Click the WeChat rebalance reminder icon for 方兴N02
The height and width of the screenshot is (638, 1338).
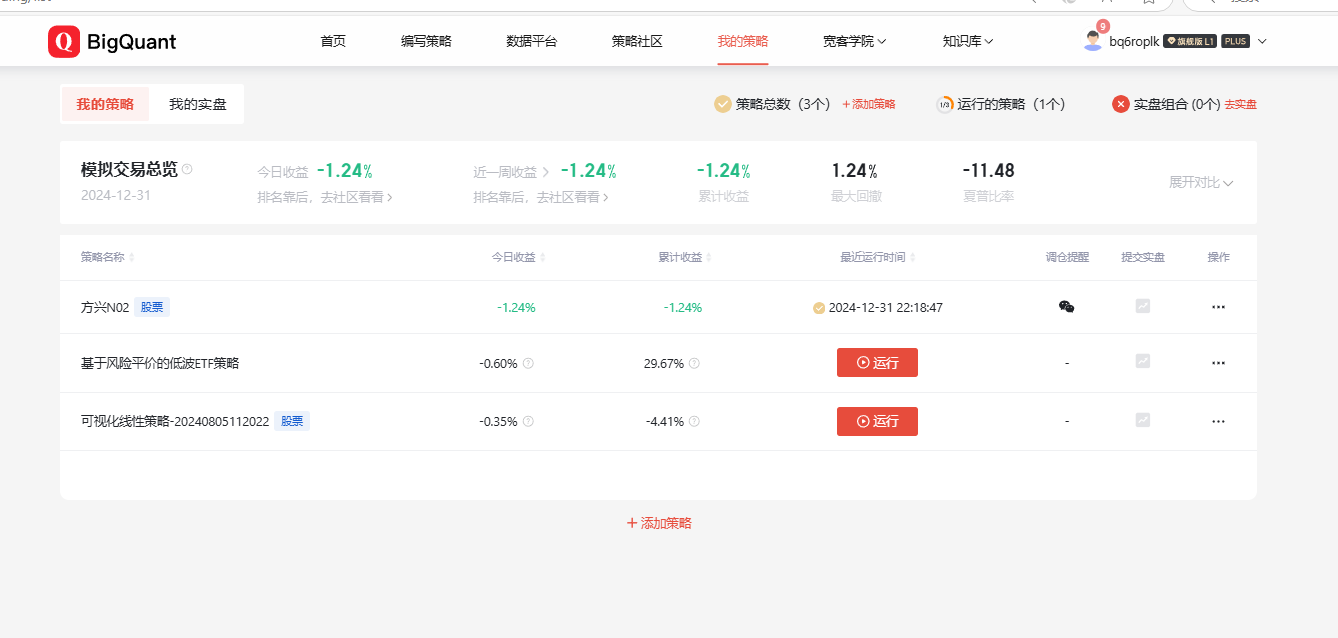1066,307
